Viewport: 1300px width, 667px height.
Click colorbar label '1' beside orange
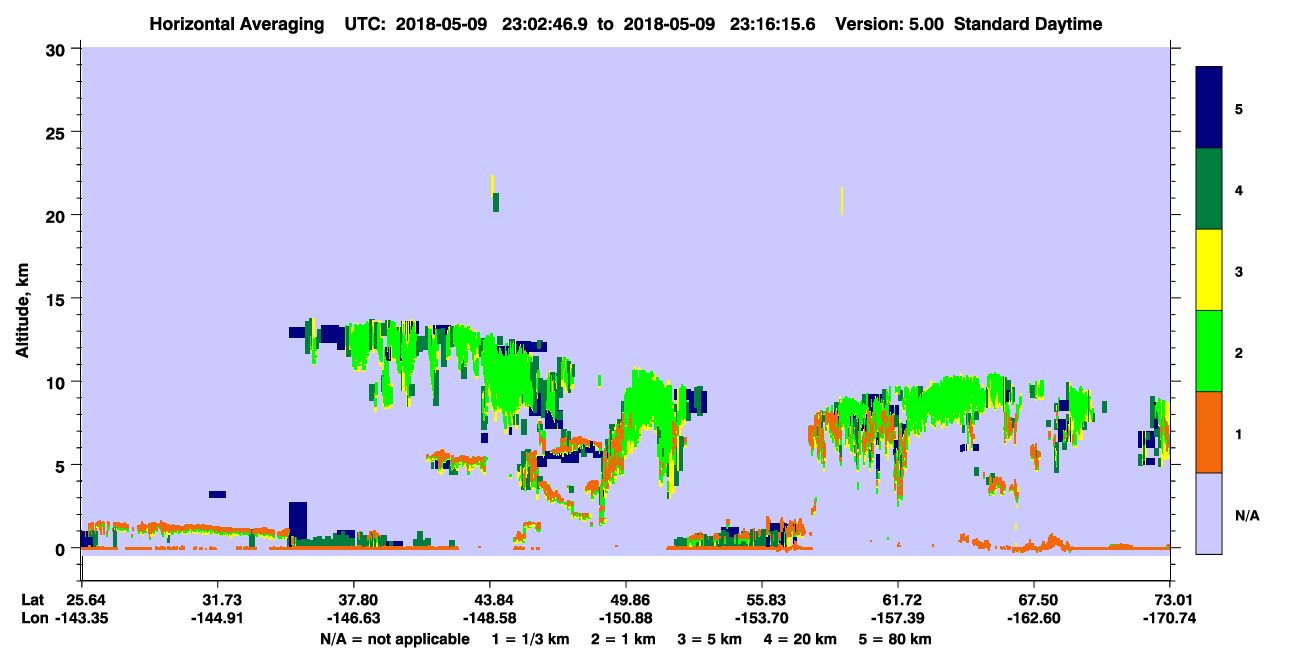coord(1239,434)
